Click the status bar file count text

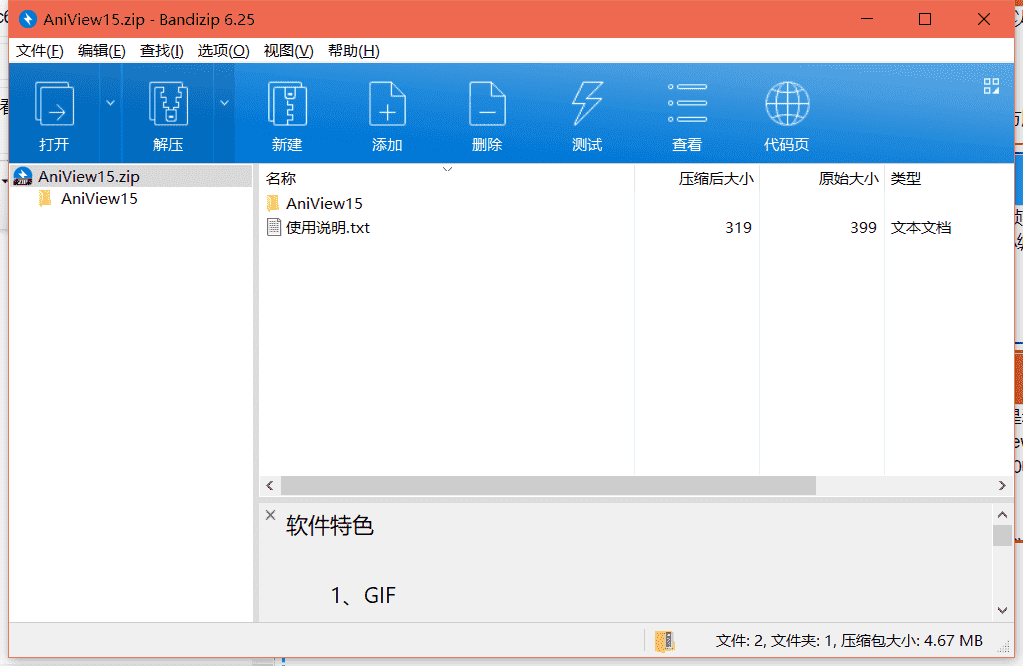tap(849, 641)
